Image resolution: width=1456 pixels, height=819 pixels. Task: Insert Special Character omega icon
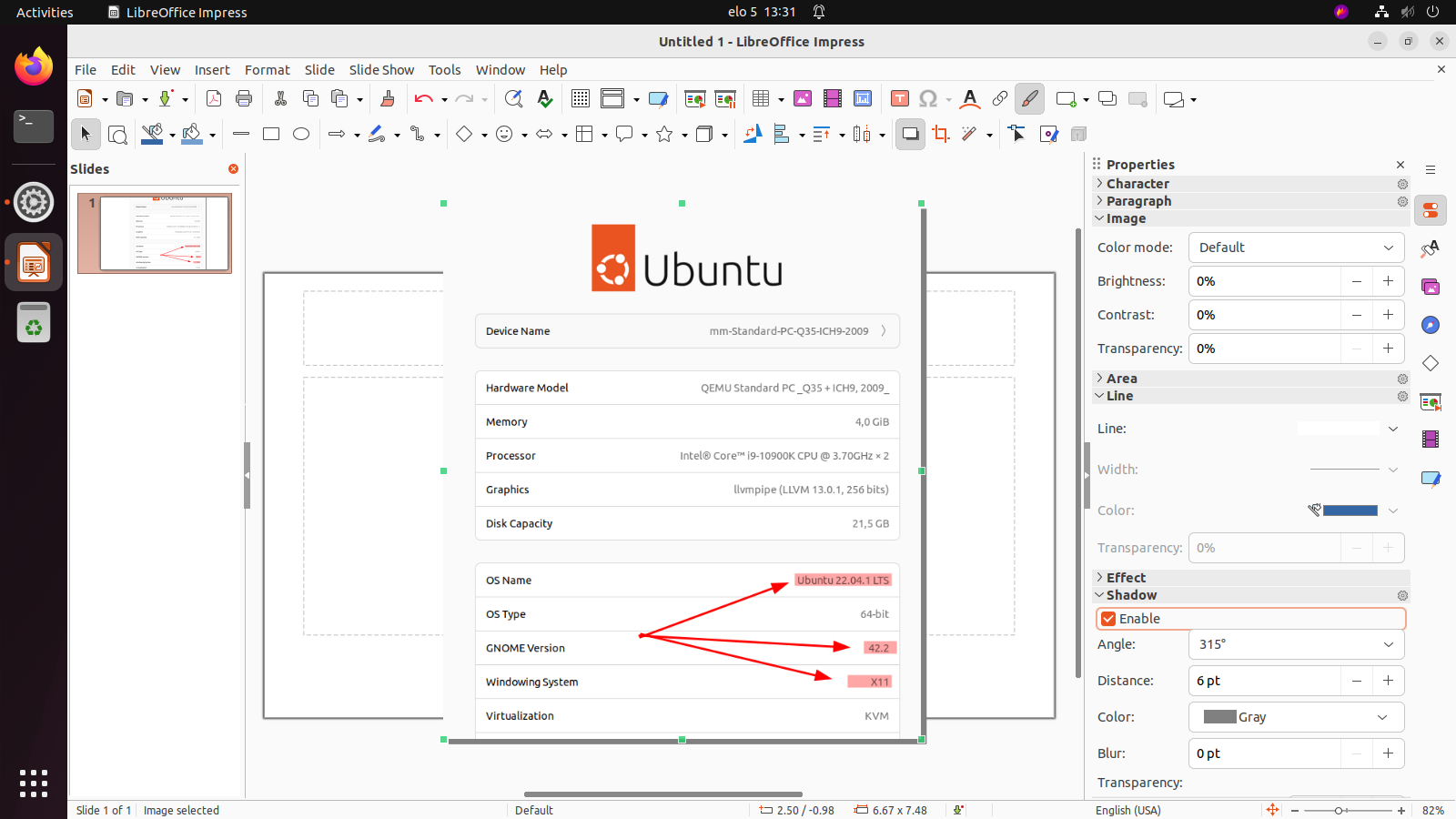(x=928, y=99)
